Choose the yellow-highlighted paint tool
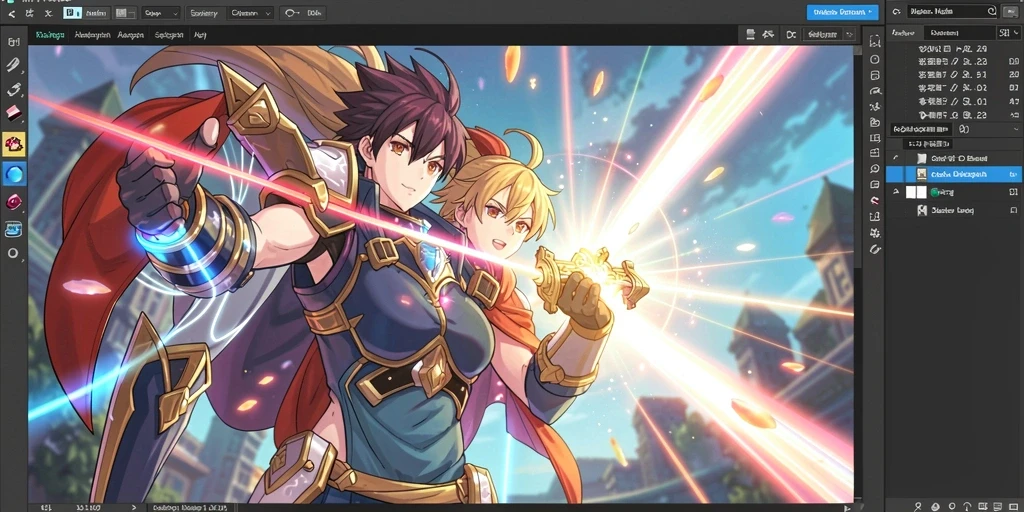Image resolution: width=1024 pixels, height=512 pixels. (x=14, y=144)
